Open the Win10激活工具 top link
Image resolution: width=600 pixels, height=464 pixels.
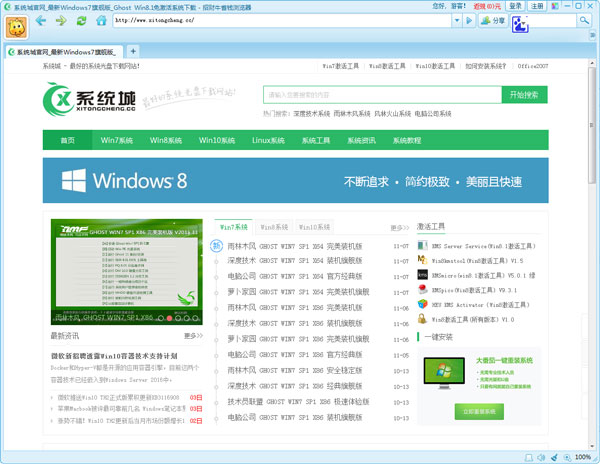(x=435, y=66)
